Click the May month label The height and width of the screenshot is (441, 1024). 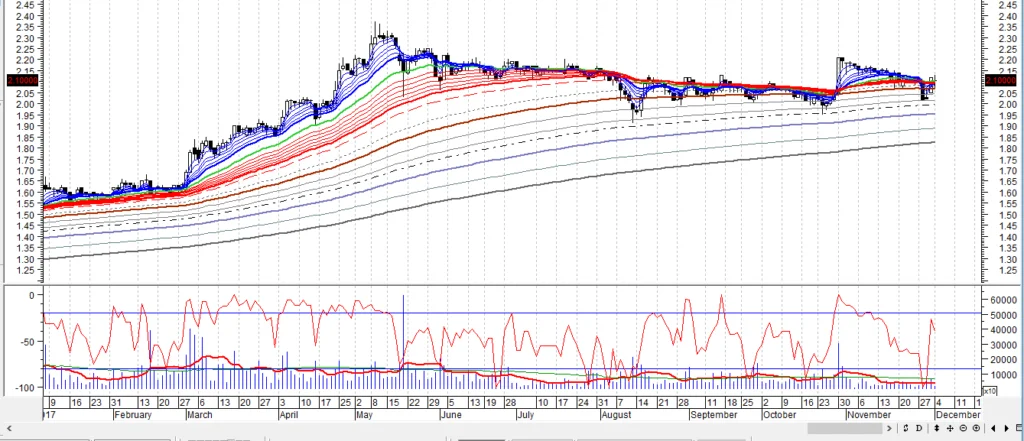tap(363, 415)
